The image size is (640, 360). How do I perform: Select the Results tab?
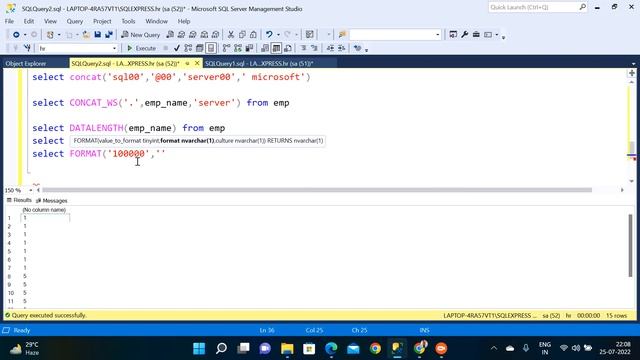(x=19, y=200)
